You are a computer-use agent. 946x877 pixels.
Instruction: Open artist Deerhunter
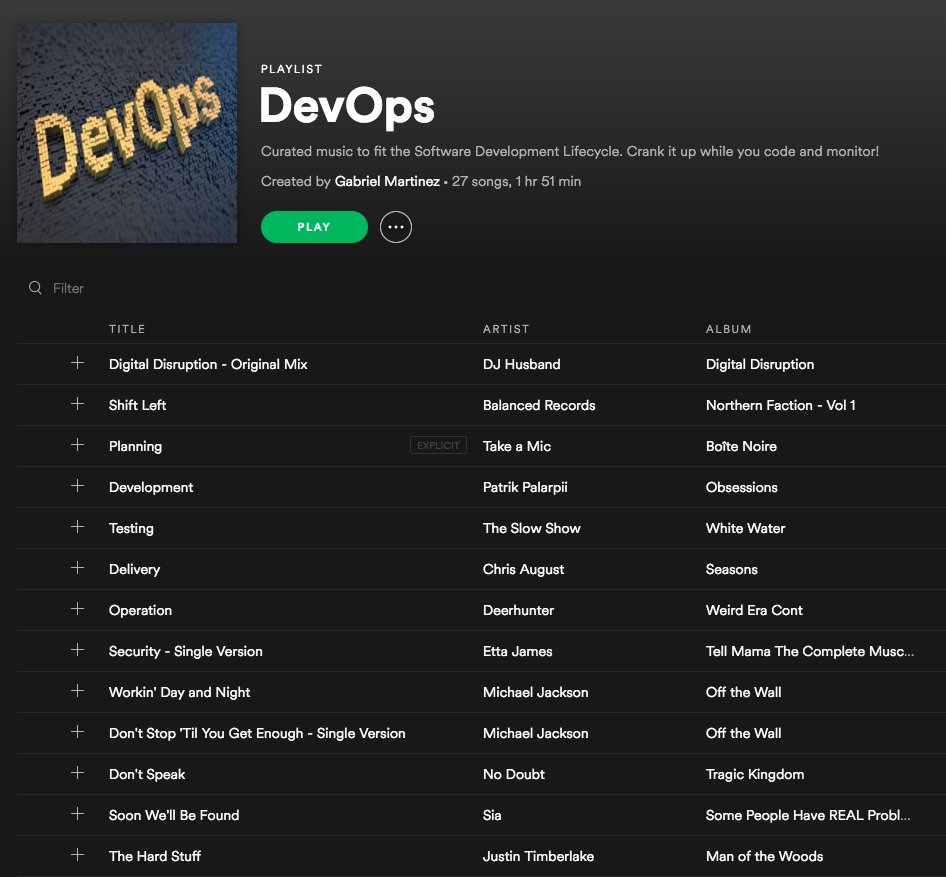[x=518, y=610]
